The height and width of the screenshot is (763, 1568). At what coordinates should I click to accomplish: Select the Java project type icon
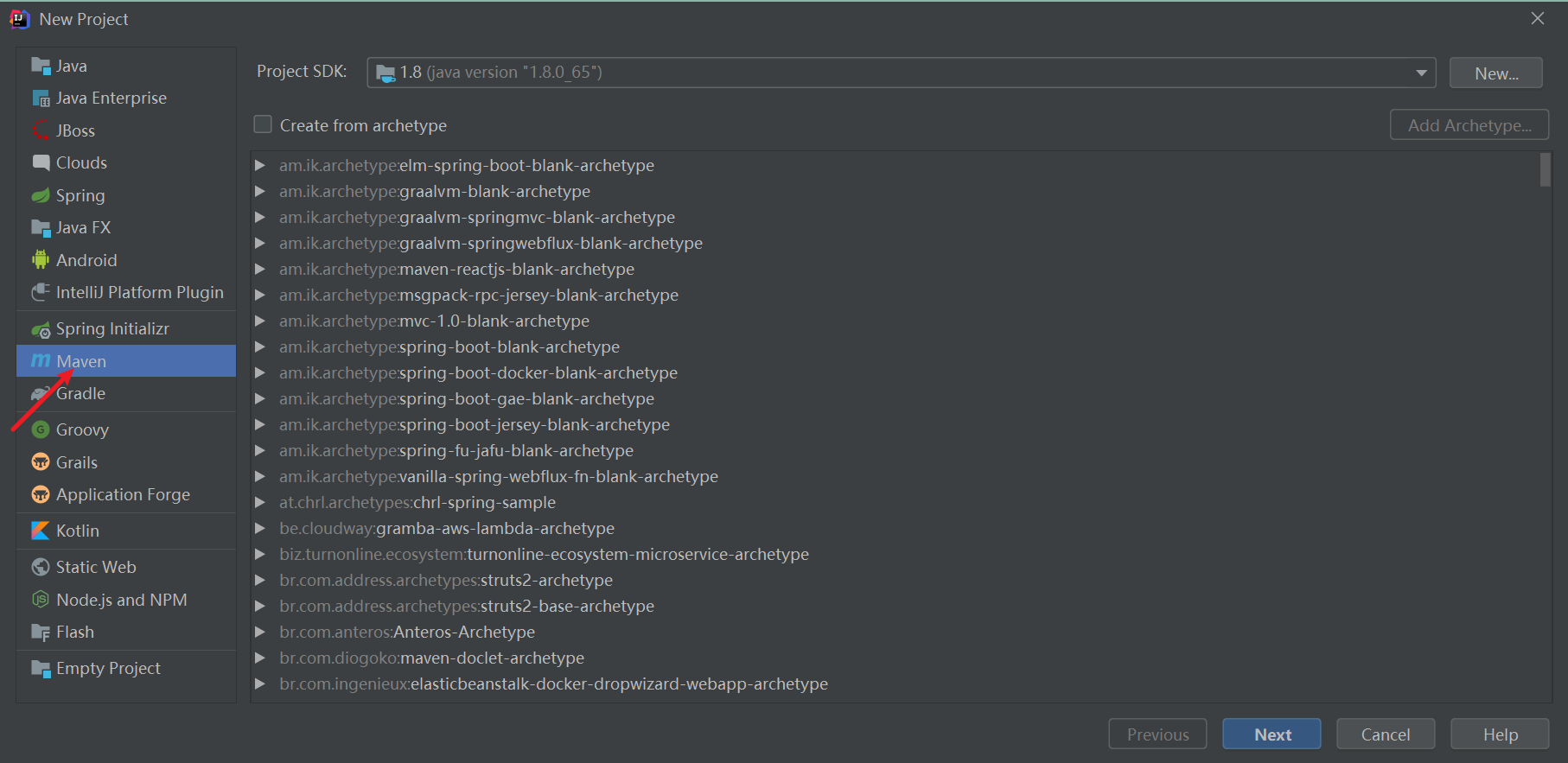tap(41, 66)
